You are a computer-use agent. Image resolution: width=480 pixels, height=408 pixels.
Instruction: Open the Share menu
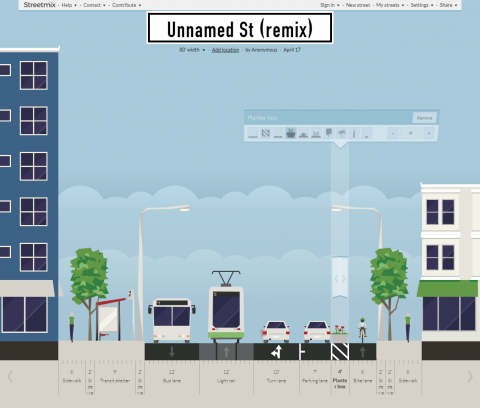coord(448,5)
